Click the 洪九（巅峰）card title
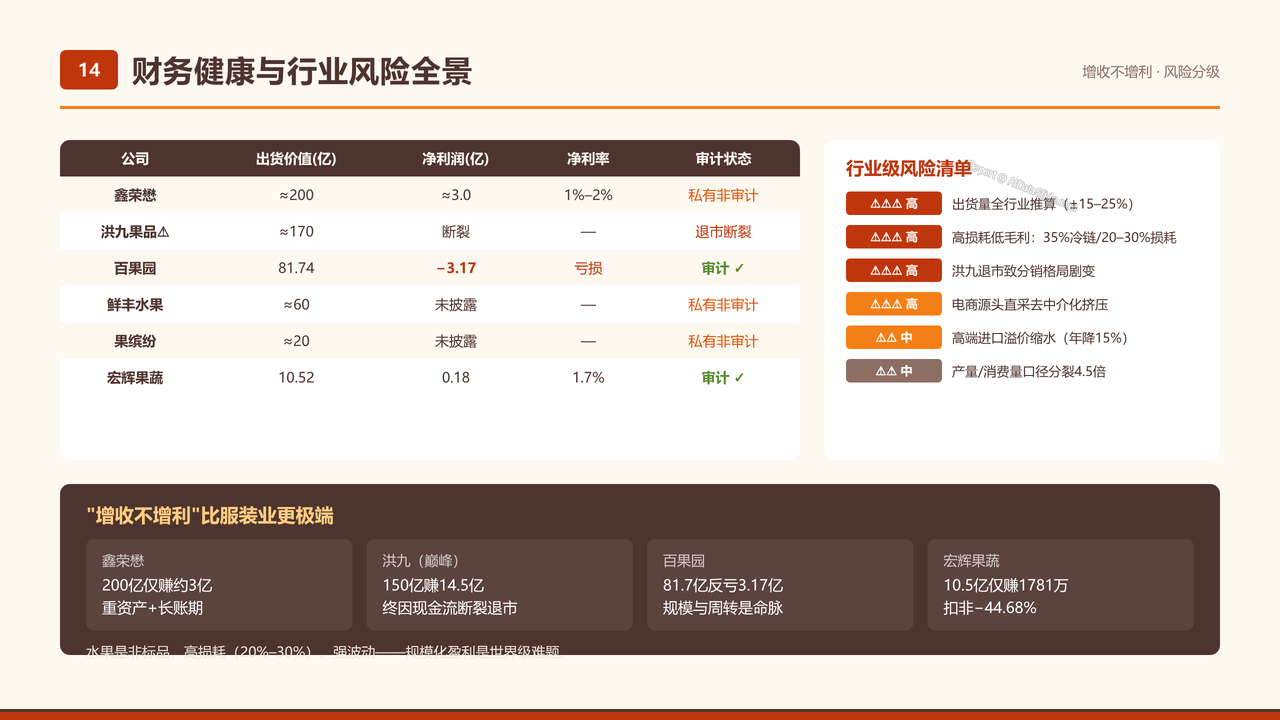 tap(420, 561)
